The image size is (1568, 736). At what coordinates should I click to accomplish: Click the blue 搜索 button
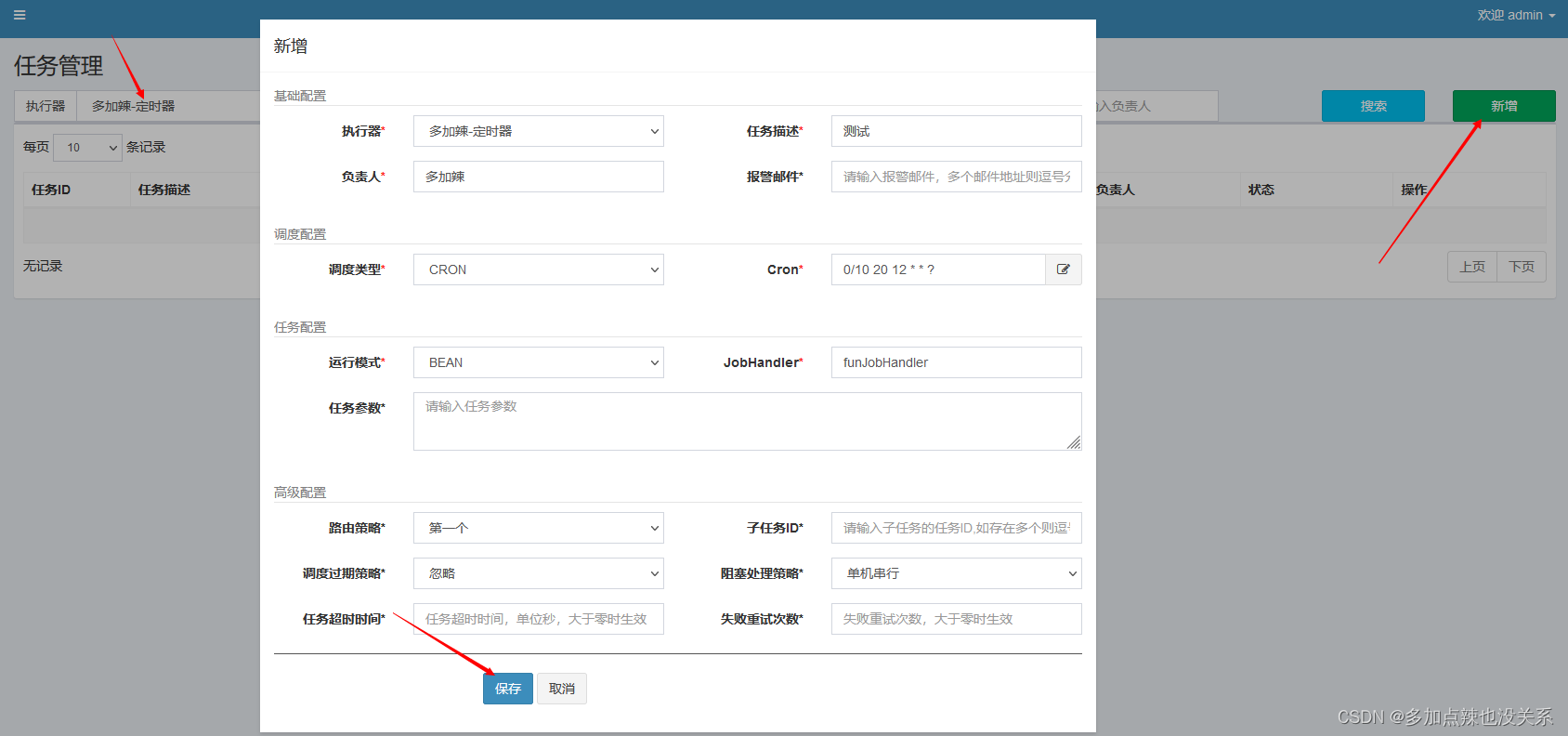tap(1373, 106)
